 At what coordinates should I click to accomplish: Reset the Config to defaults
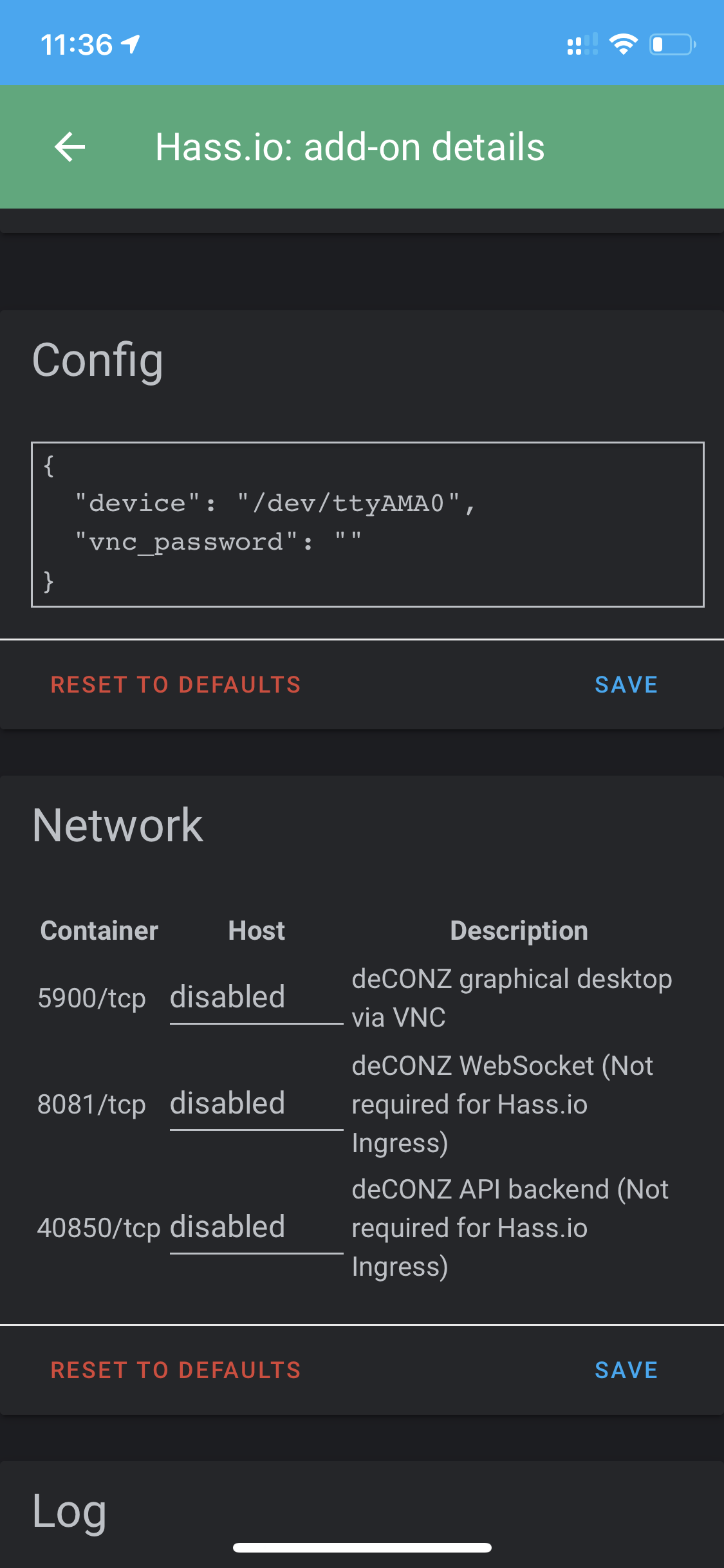tap(176, 684)
